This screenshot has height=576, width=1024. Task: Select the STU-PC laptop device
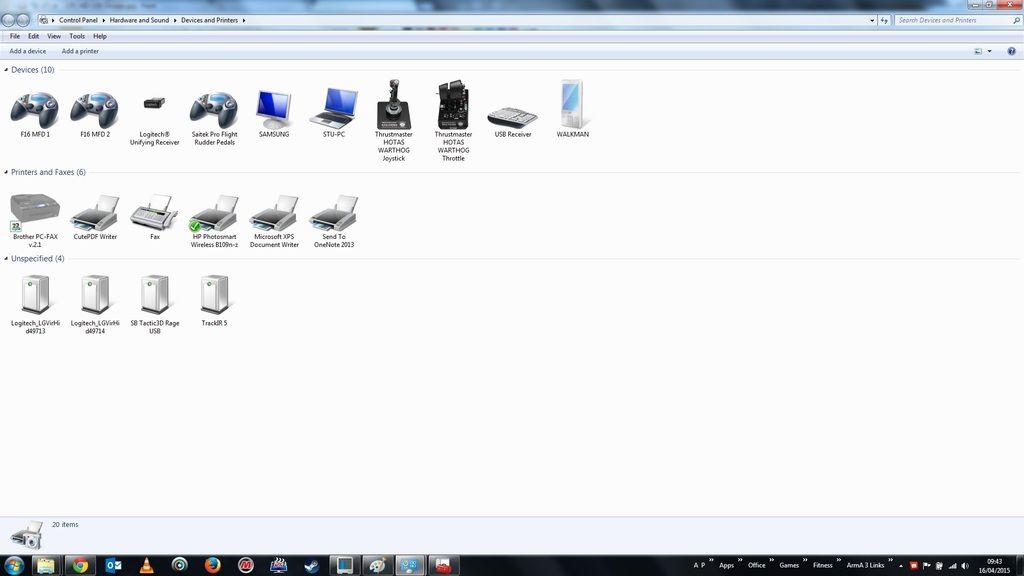pyautogui.click(x=334, y=112)
